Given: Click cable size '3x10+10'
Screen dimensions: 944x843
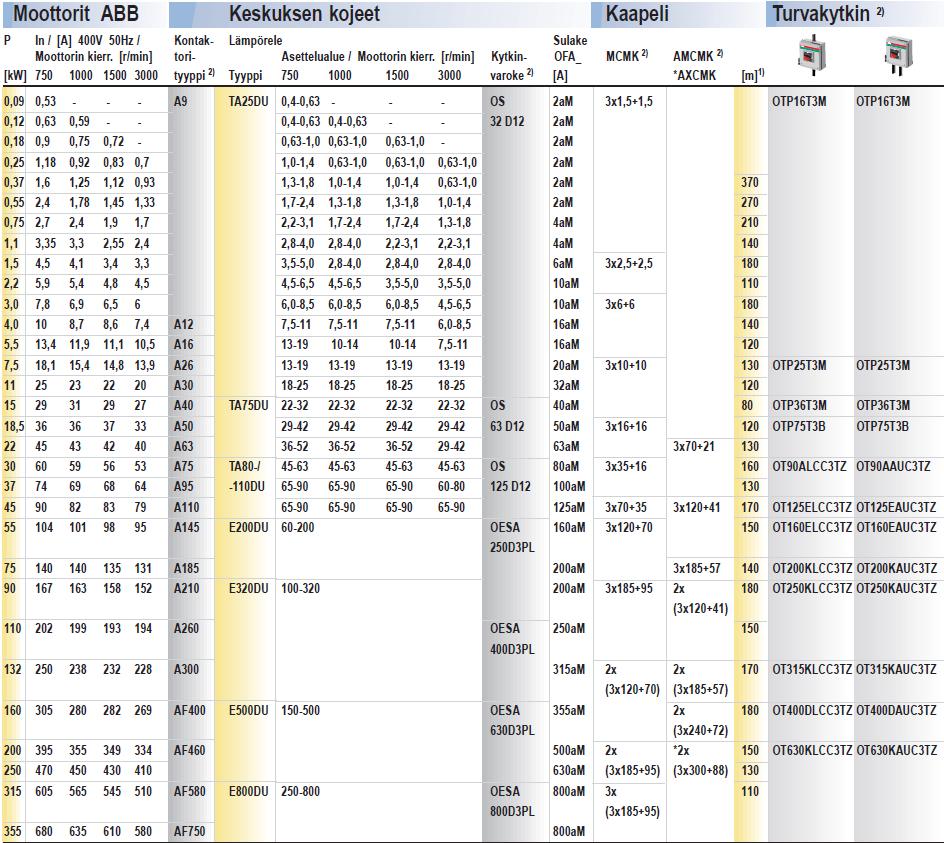Looking at the screenshot, I should [x=626, y=366].
